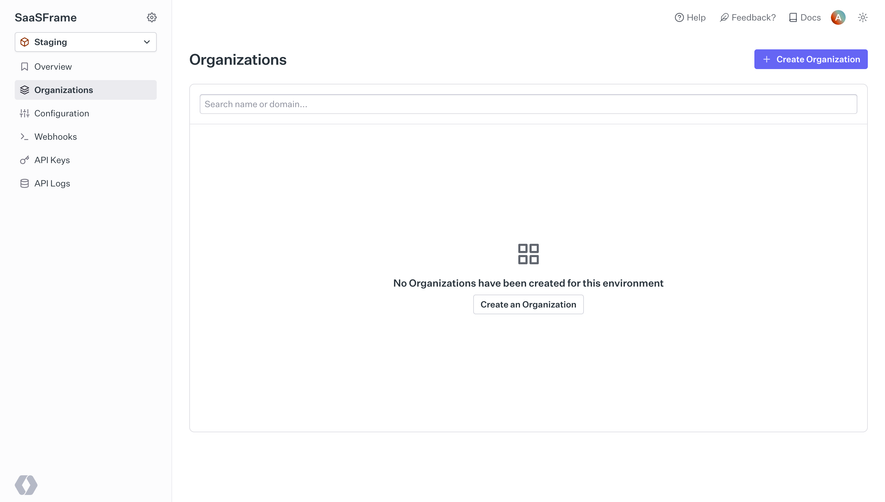Click the Overview bookmark icon

(24, 67)
